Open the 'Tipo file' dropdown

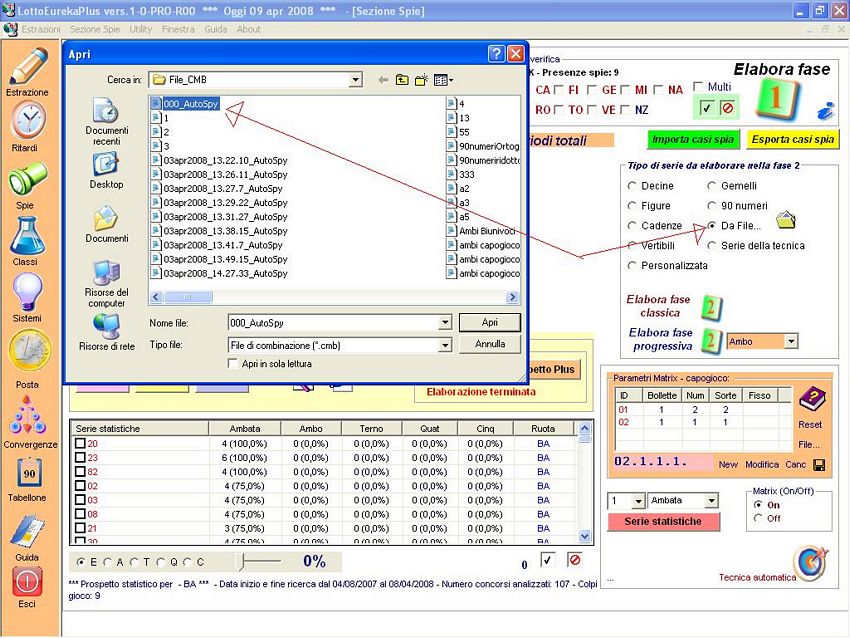(445, 345)
